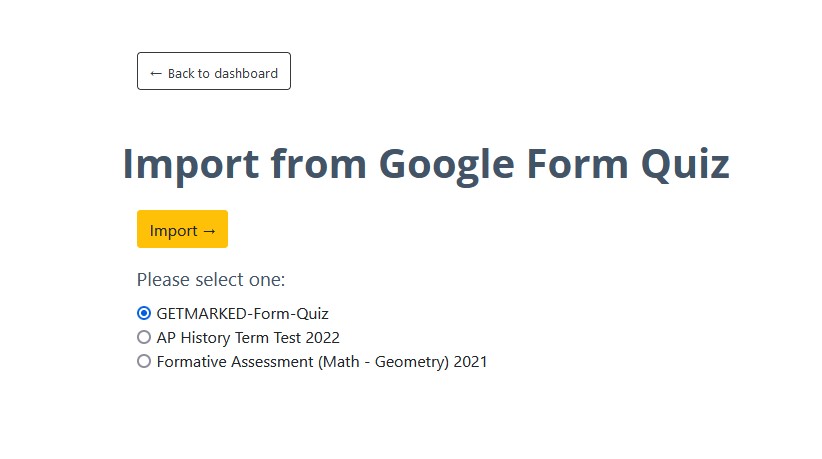822x459 pixels.
Task: Click the left arrow in Back to dashboard
Action: [156, 73]
